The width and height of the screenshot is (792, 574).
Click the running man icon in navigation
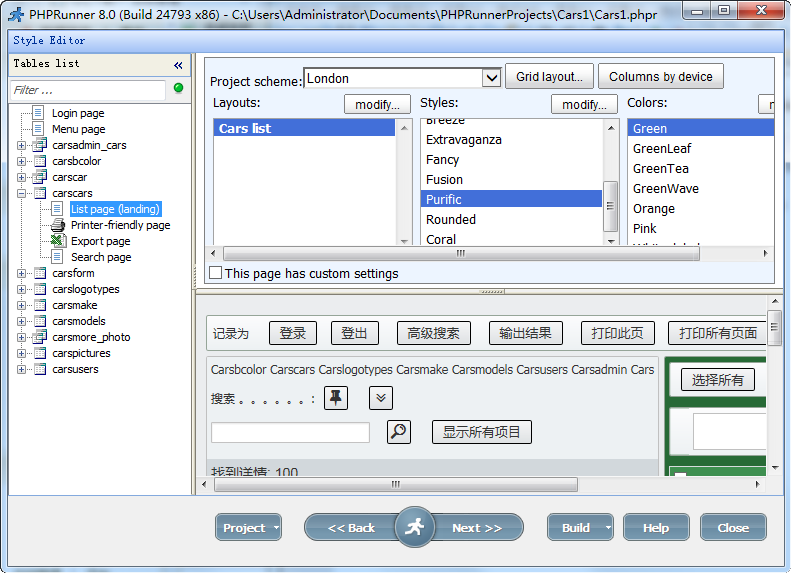[414, 527]
